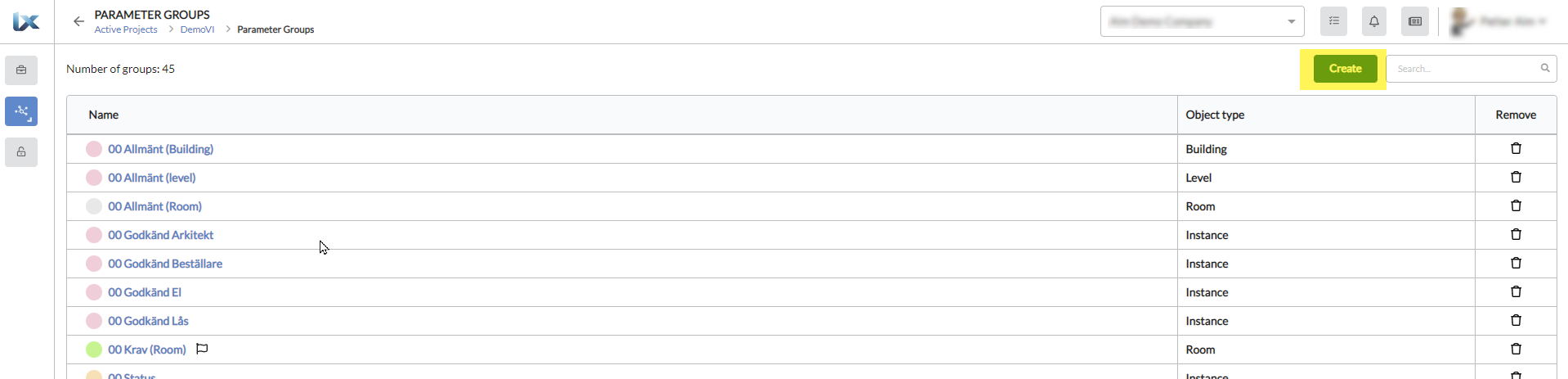Click the card icon button in header
Screen dimensions: 1568x379
pyautogui.click(x=1415, y=21)
